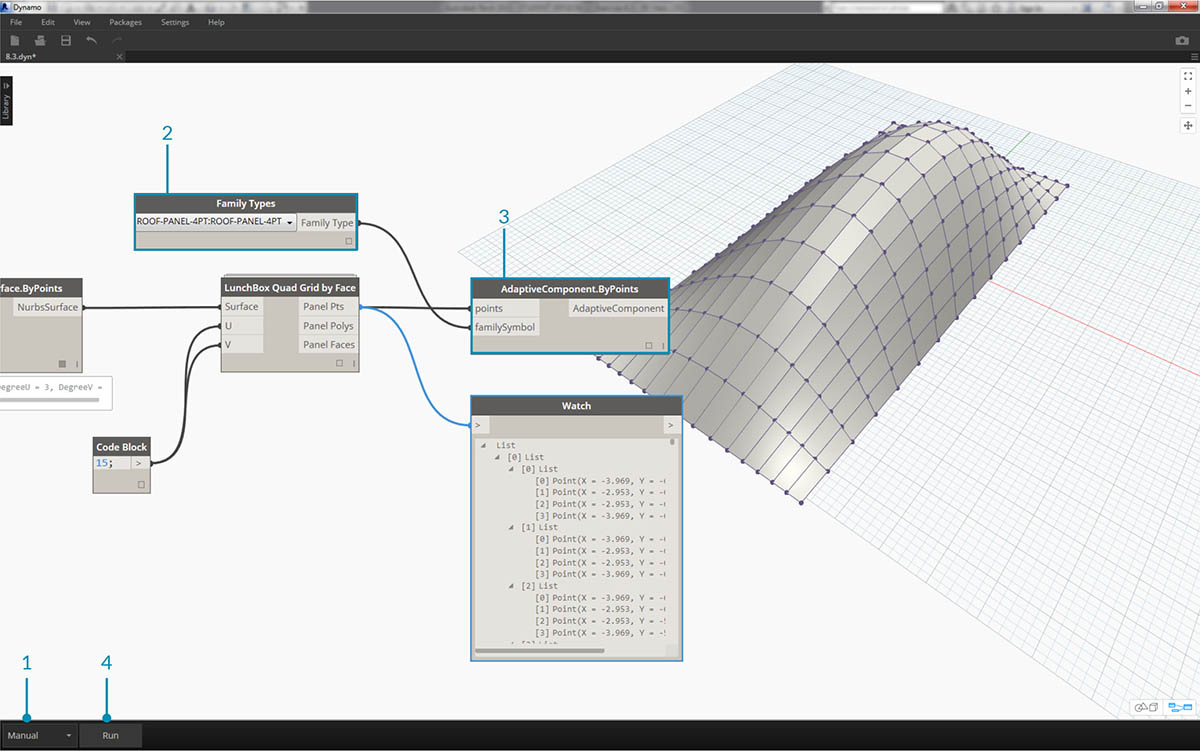Zoom out with the minus icon

point(1187,106)
